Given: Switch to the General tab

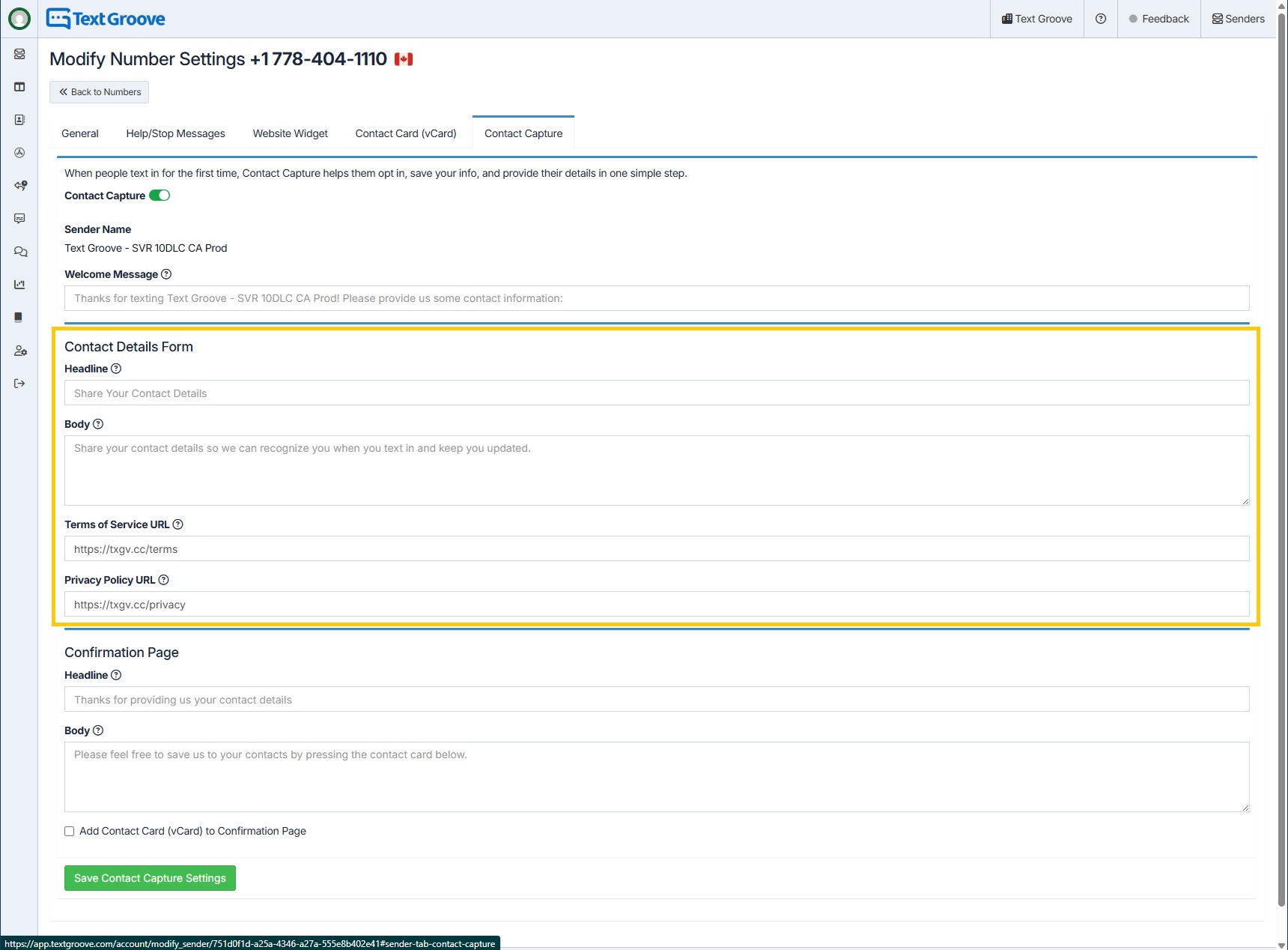Looking at the screenshot, I should (80, 133).
